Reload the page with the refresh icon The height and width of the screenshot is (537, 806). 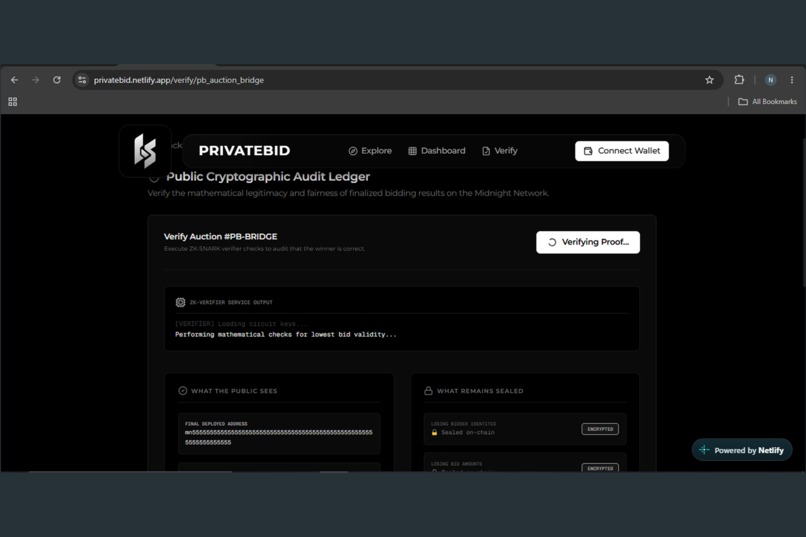tap(57, 80)
